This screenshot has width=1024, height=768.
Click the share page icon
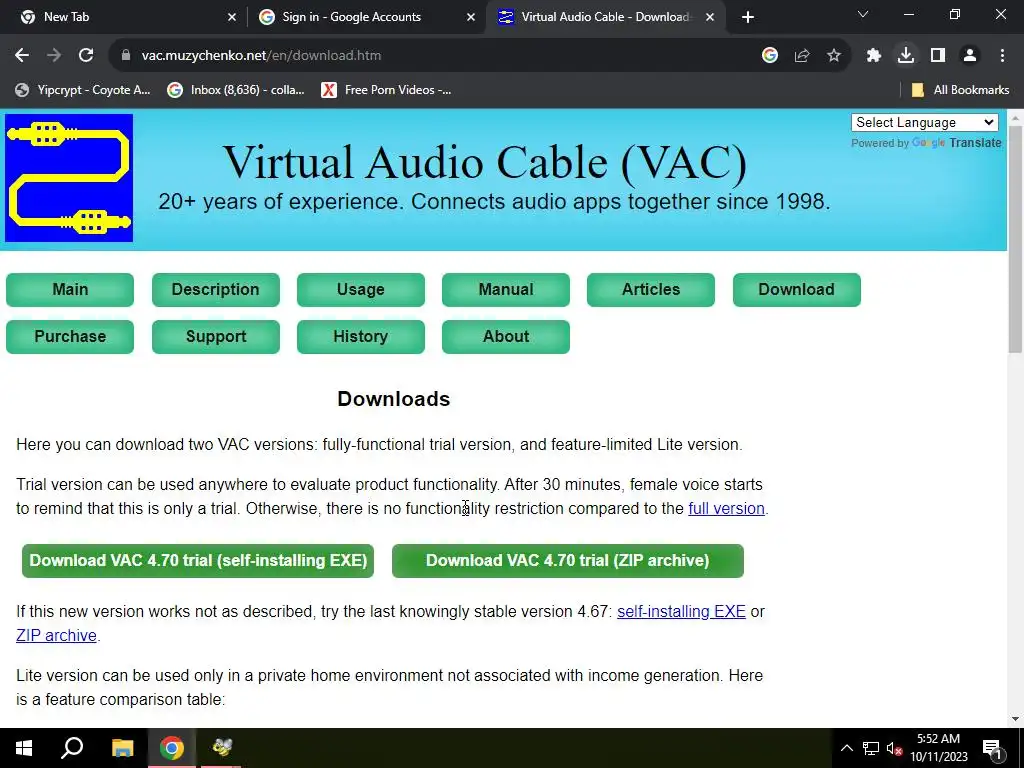coord(802,56)
